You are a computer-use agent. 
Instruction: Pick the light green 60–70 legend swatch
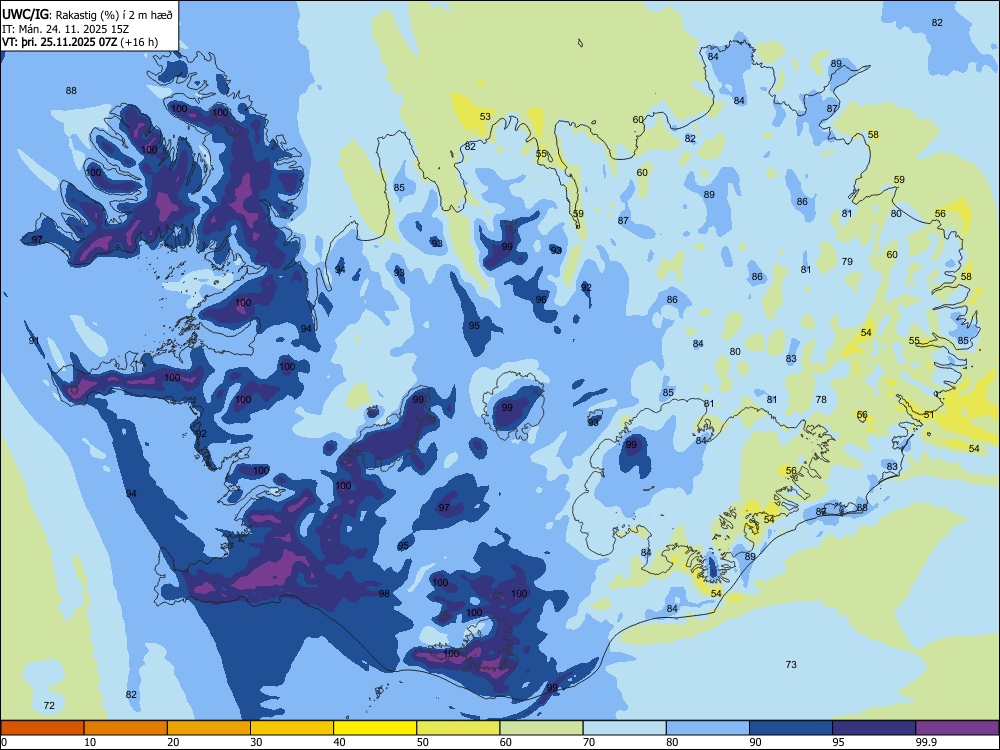coord(541,728)
